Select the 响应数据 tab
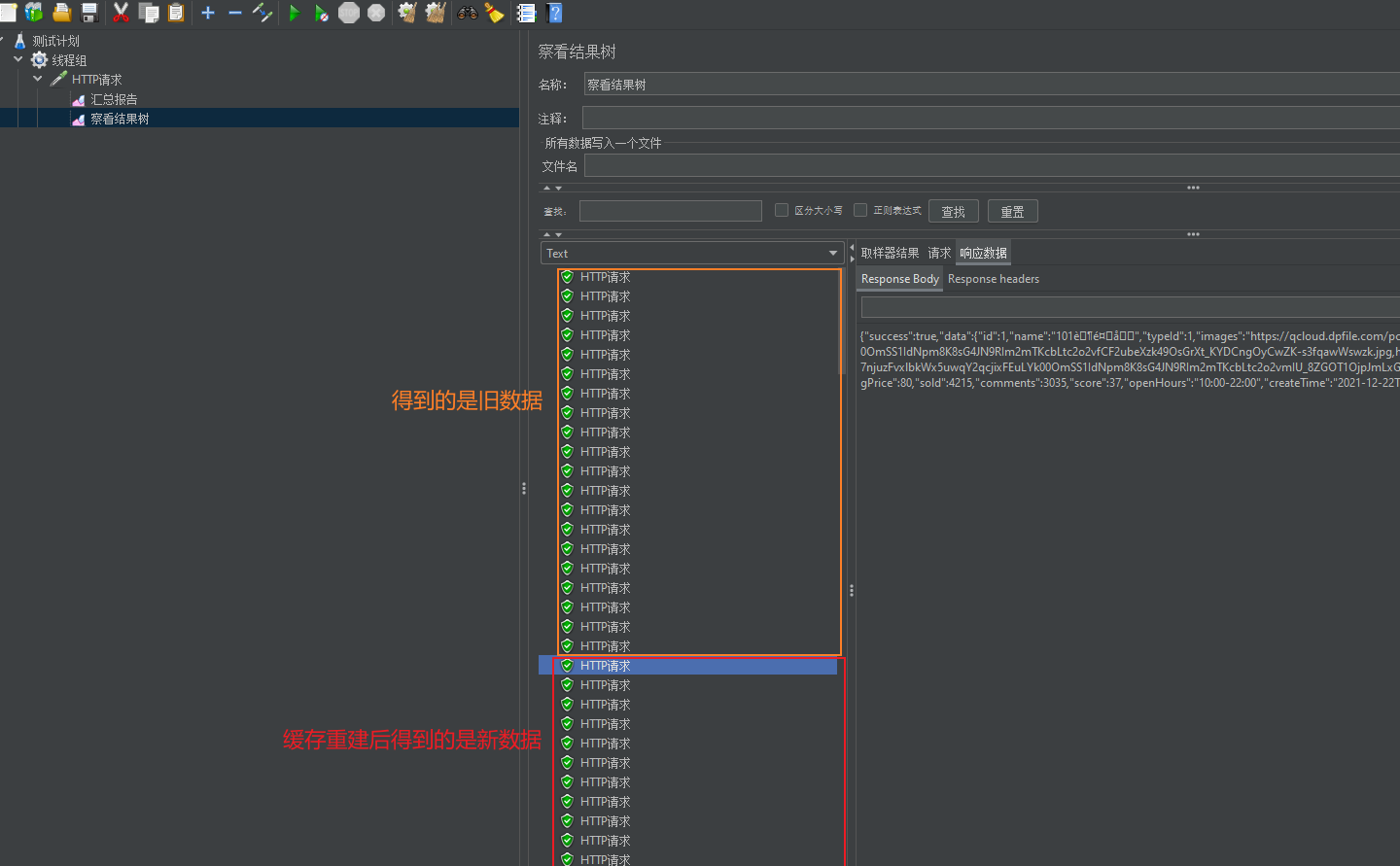 click(984, 253)
